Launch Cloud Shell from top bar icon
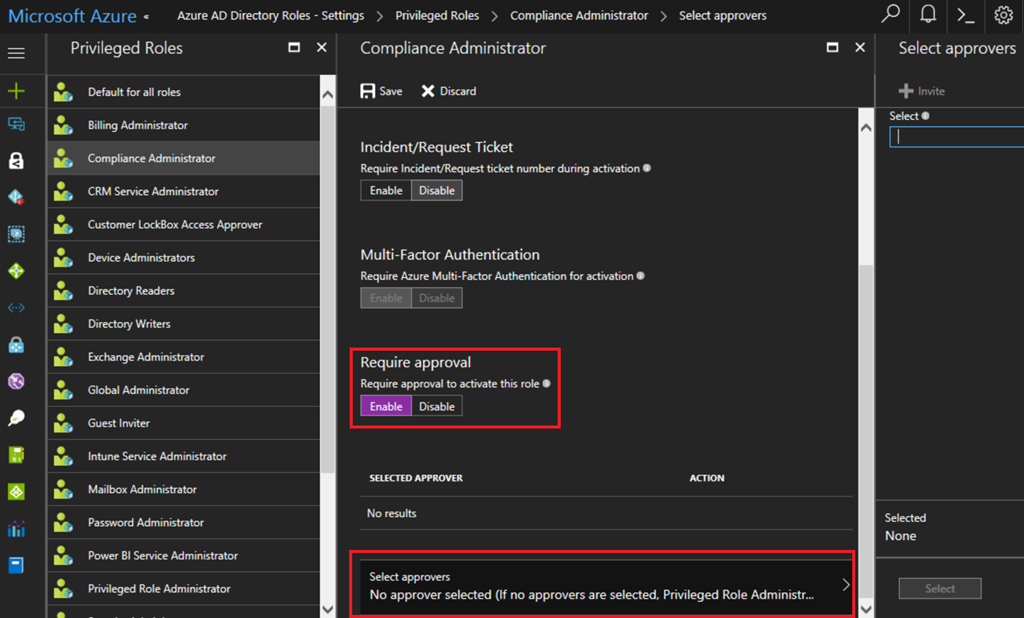 tap(965, 15)
